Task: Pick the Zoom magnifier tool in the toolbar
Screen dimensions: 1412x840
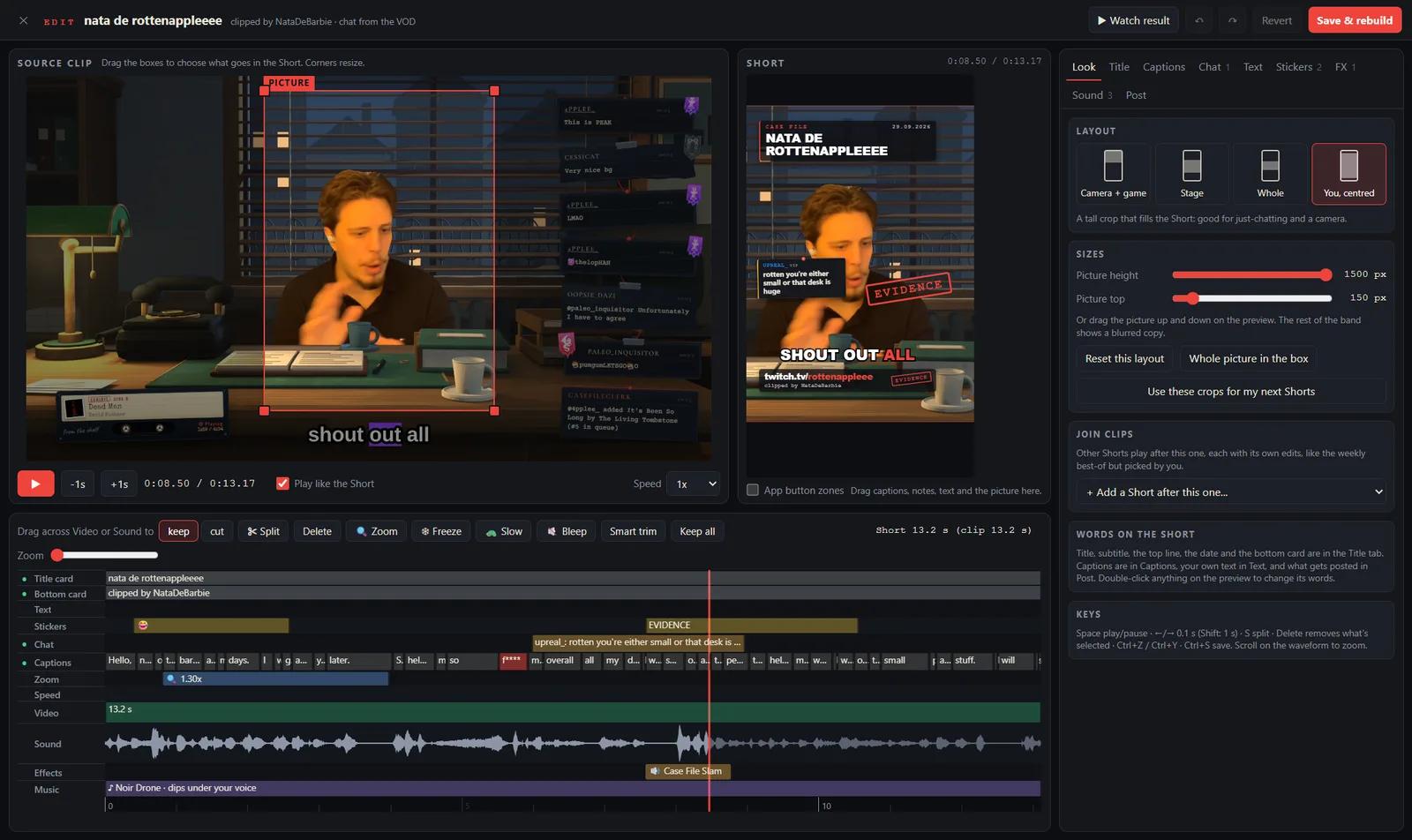Action: coord(377,531)
